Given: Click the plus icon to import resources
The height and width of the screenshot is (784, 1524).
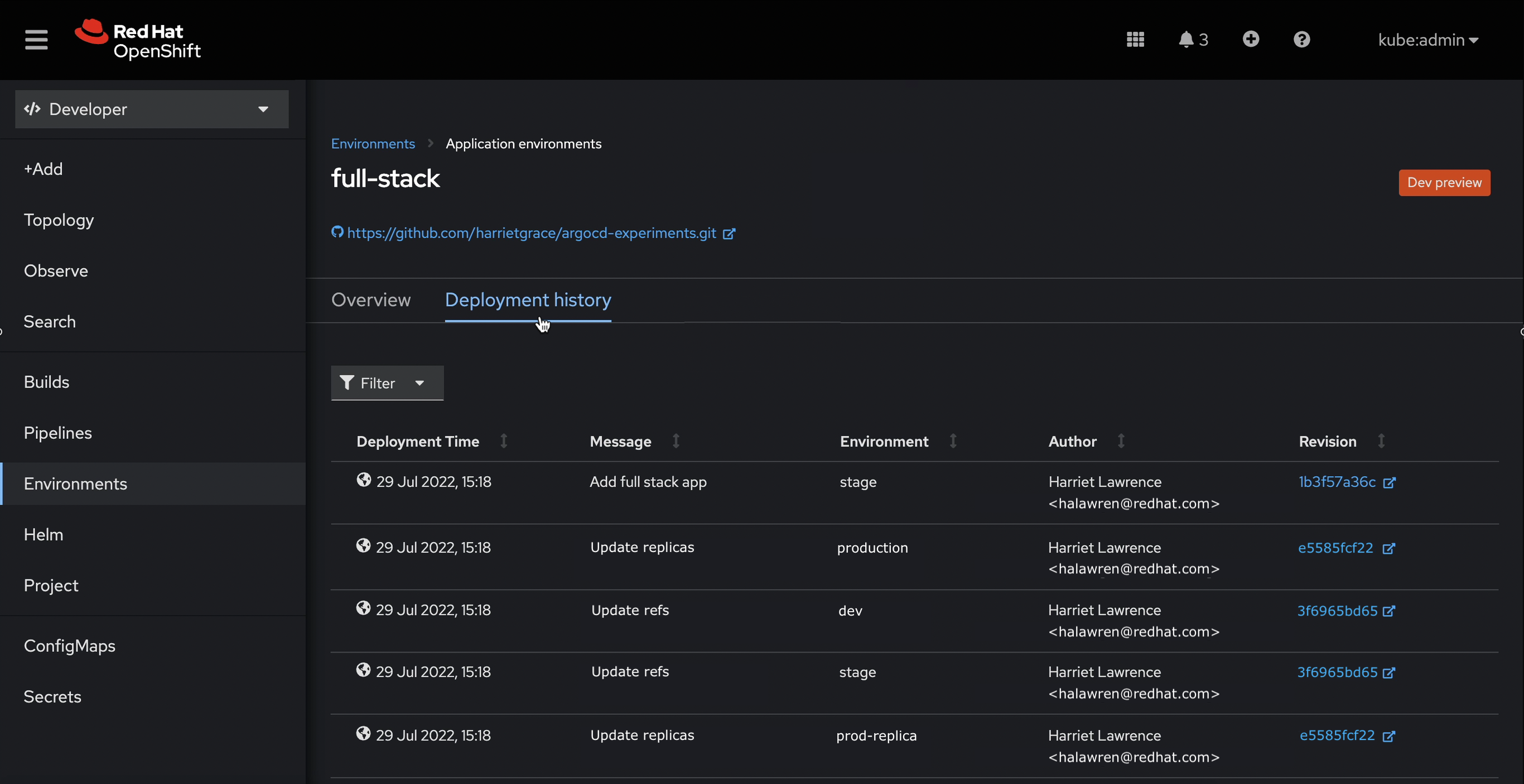Looking at the screenshot, I should [x=1251, y=39].
